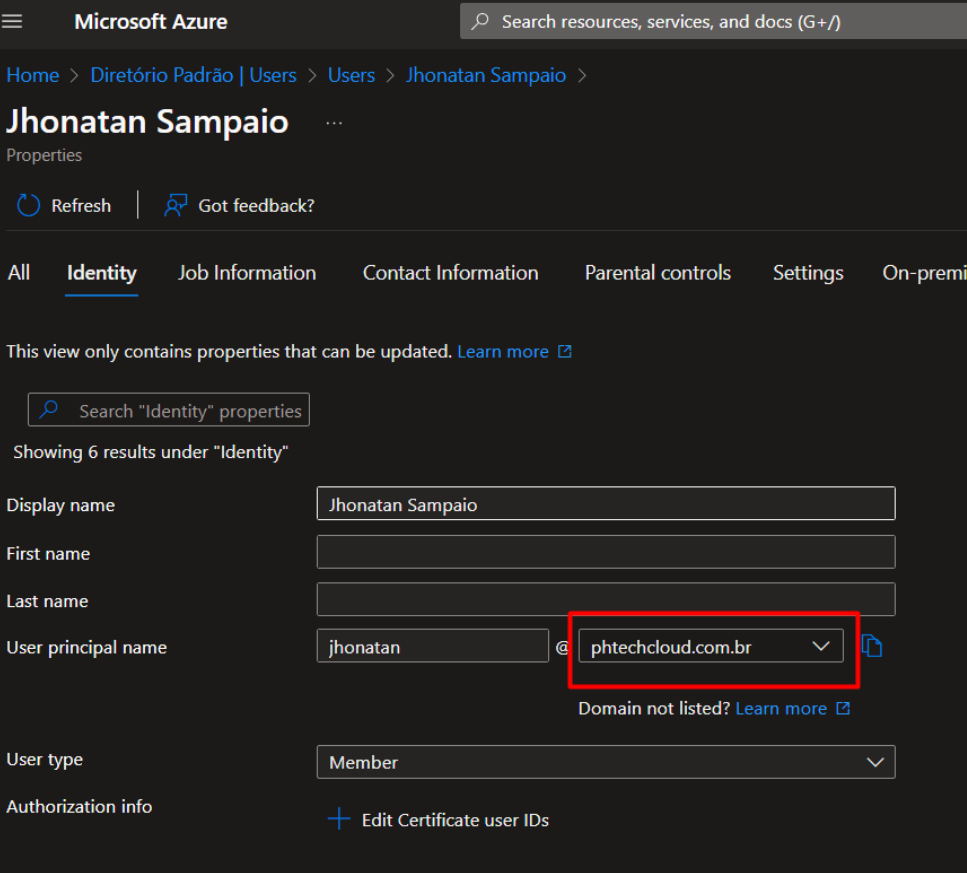Open Diretório Padrão | Users breadcrumb
The height and width of the screenshot is (873, 967).
point(193,75)
